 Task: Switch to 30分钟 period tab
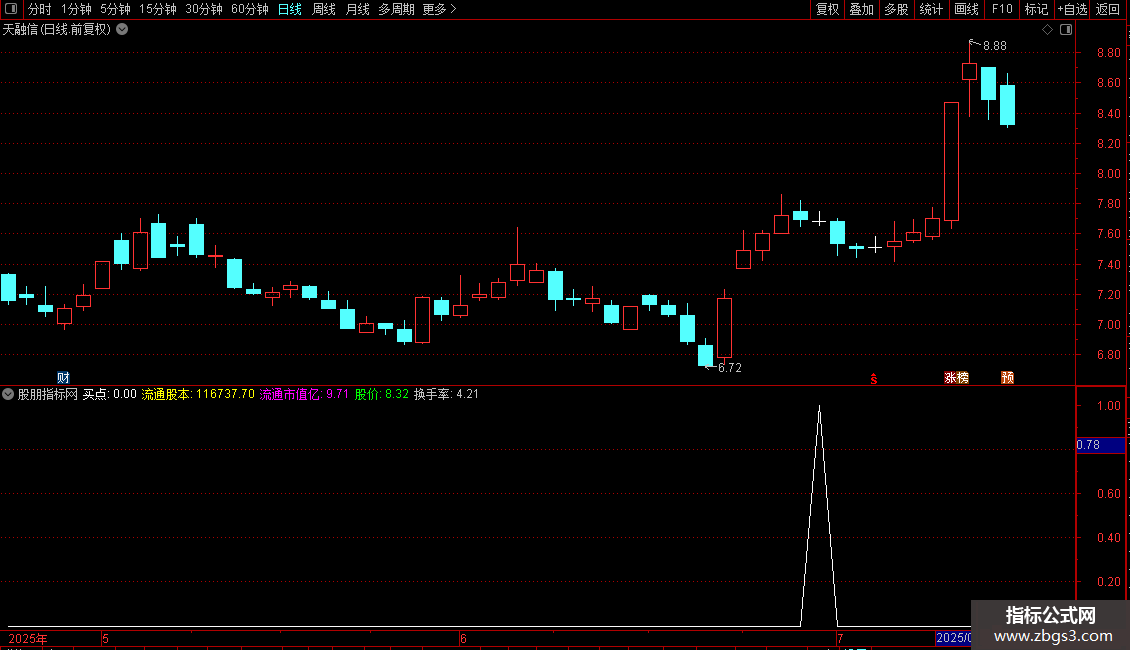tap(204, 9)
